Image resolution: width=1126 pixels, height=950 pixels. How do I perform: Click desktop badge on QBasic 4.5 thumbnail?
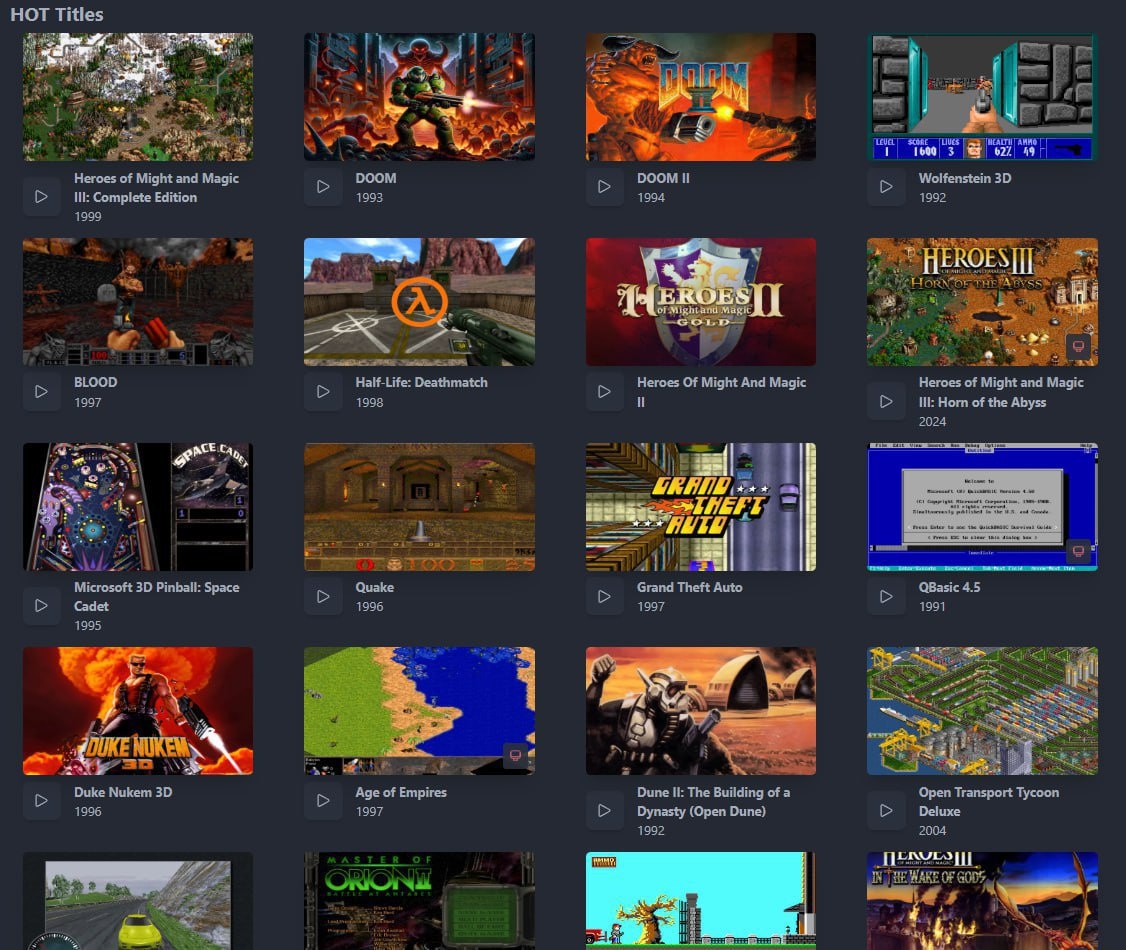1078,551
